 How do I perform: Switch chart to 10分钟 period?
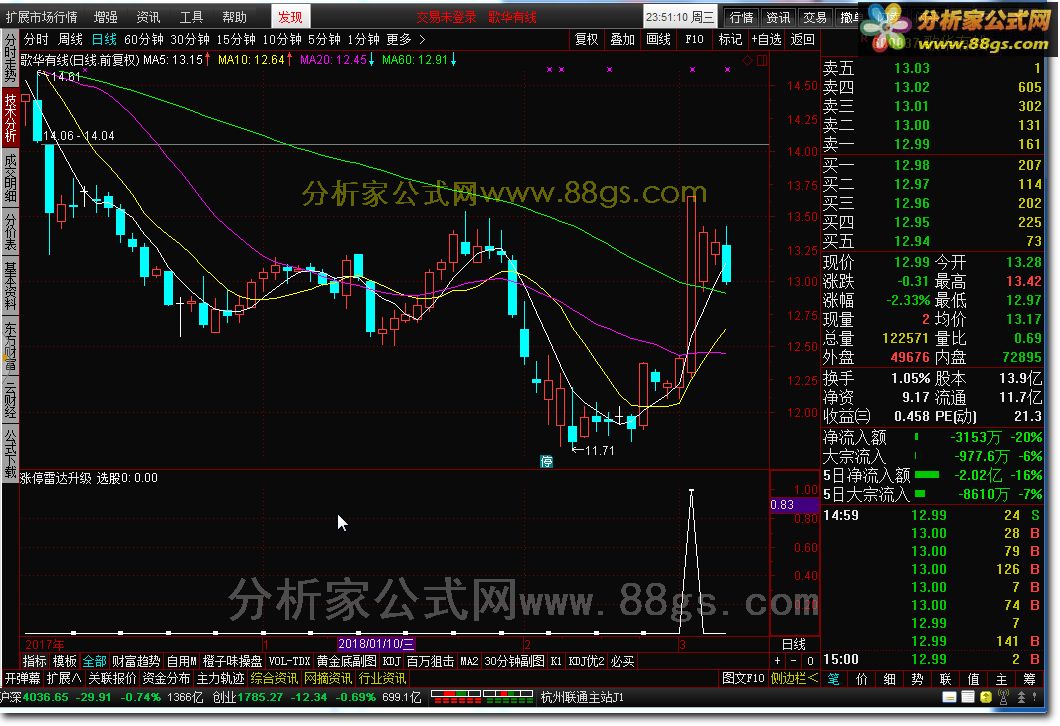(281, 40)
